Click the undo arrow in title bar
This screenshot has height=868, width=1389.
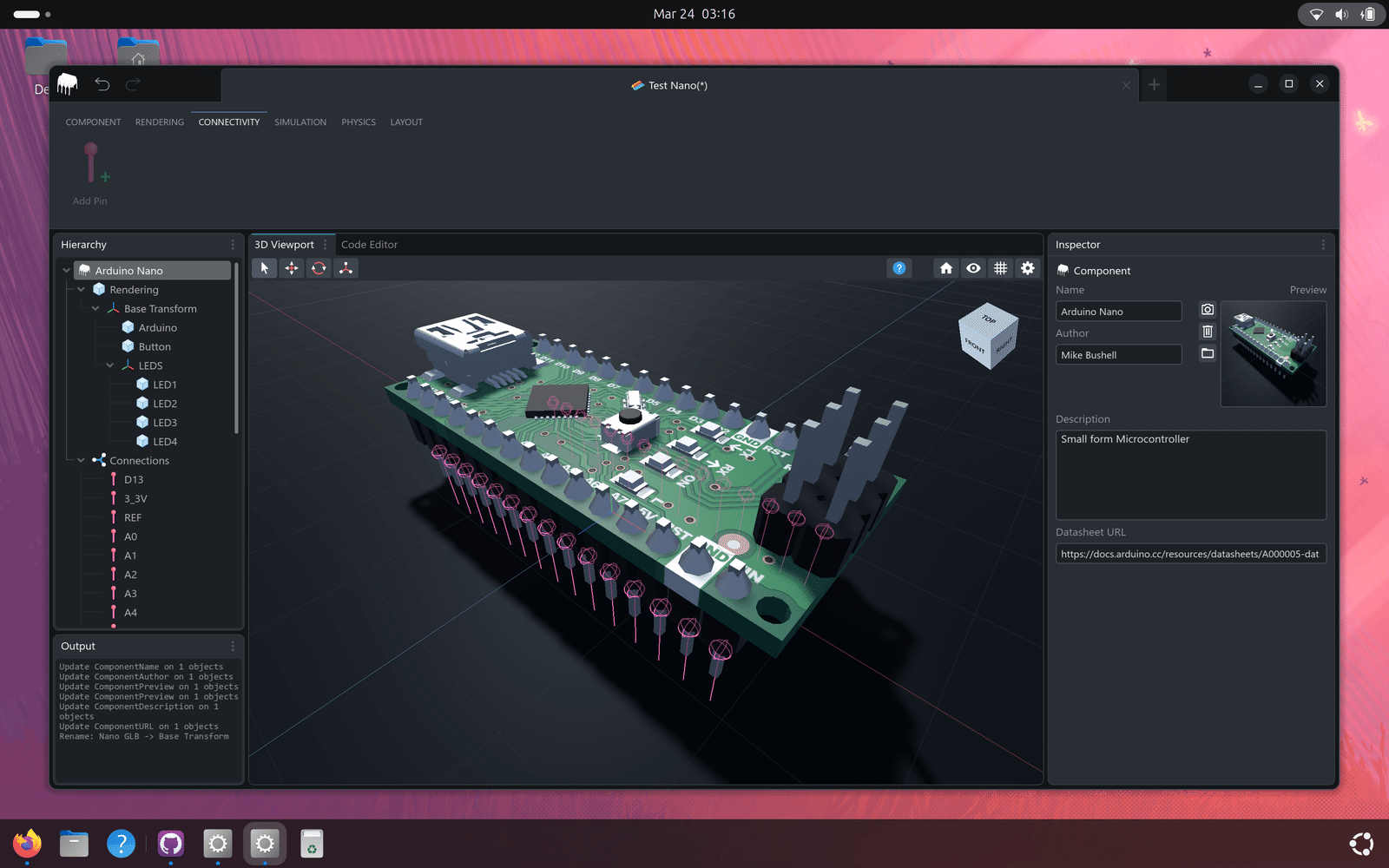102,84
